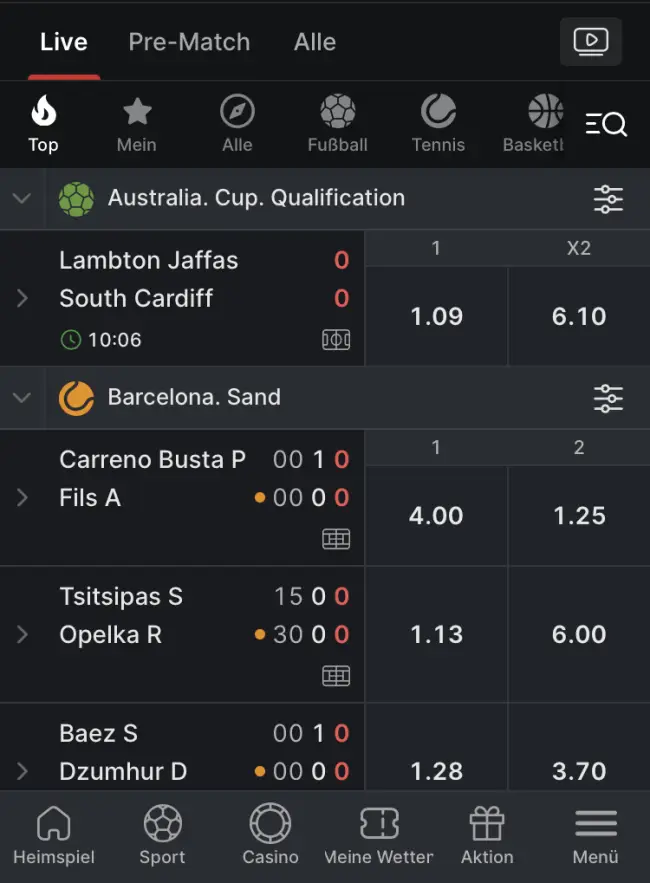650x883 pixels.
Task: Open market settings for Australia Cup Qualification
Action: 608,199
